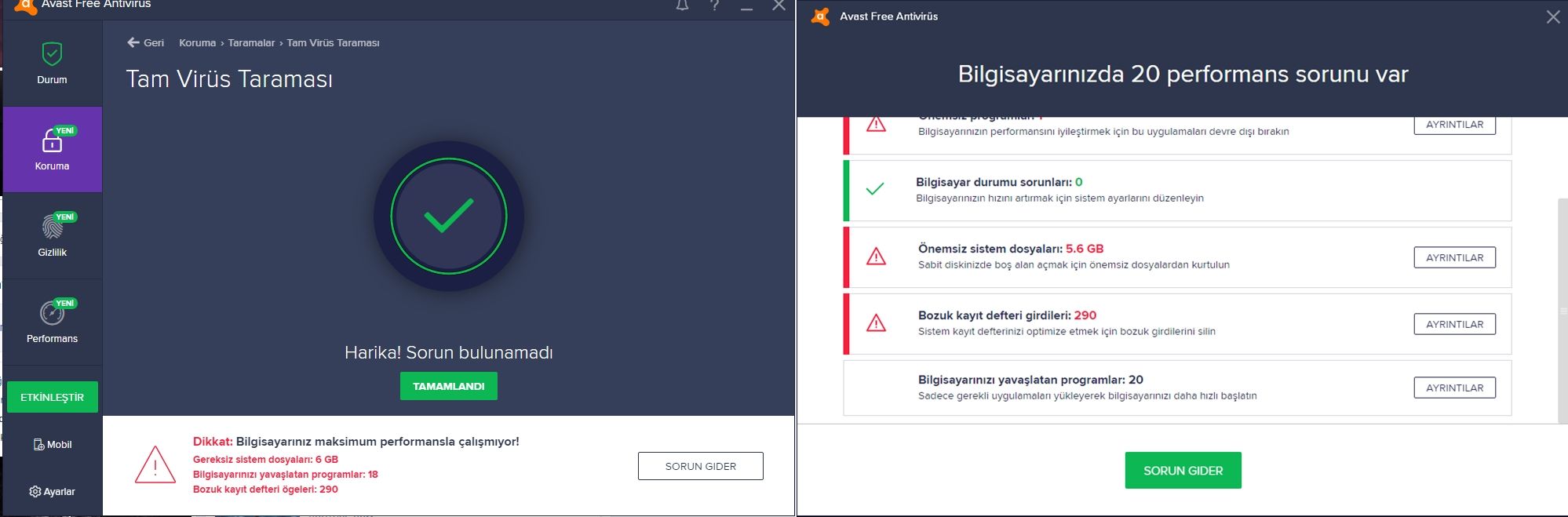Click the green SORUN GİDER button

coord(1183,471)
